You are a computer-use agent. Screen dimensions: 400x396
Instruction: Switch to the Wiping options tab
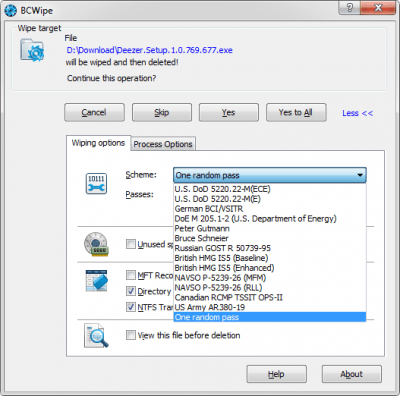[x=98, y=143]
